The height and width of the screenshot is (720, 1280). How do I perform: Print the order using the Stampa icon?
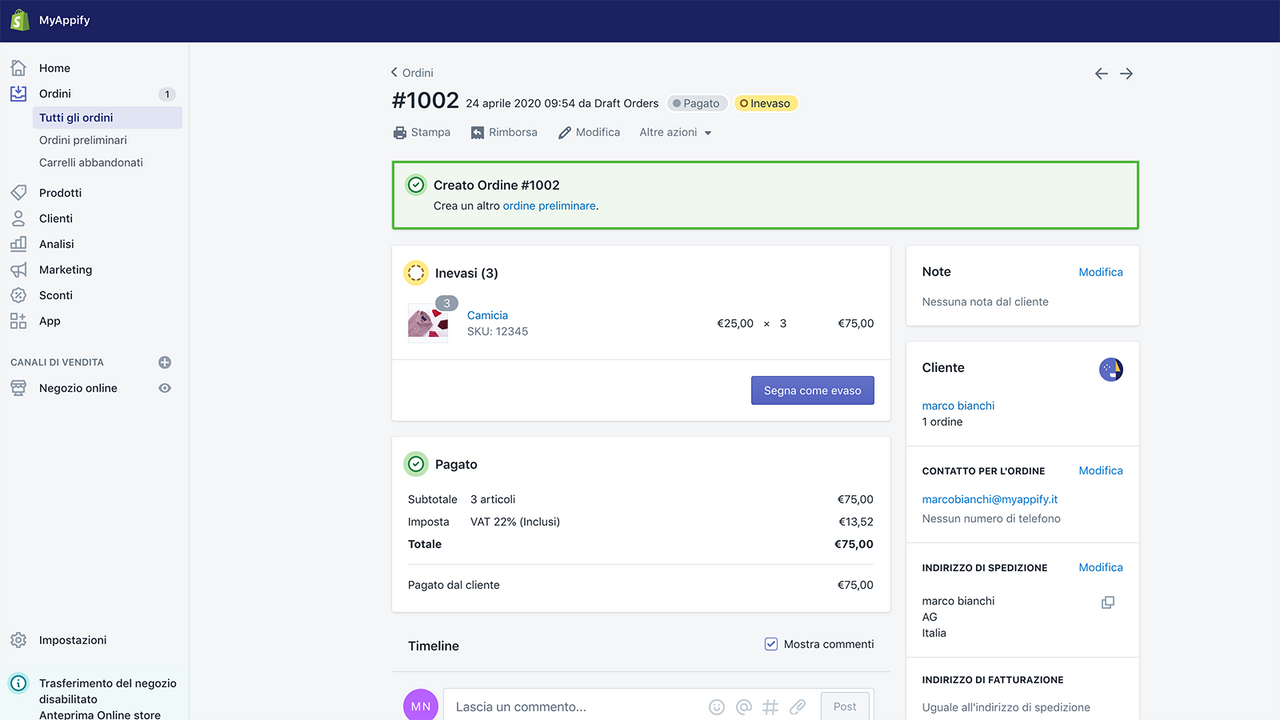(x=400, y=131)
